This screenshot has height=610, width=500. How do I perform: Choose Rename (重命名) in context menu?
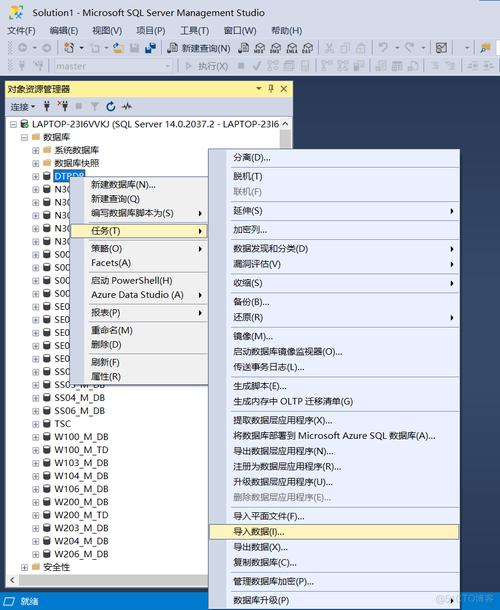[x=140, y=330]
